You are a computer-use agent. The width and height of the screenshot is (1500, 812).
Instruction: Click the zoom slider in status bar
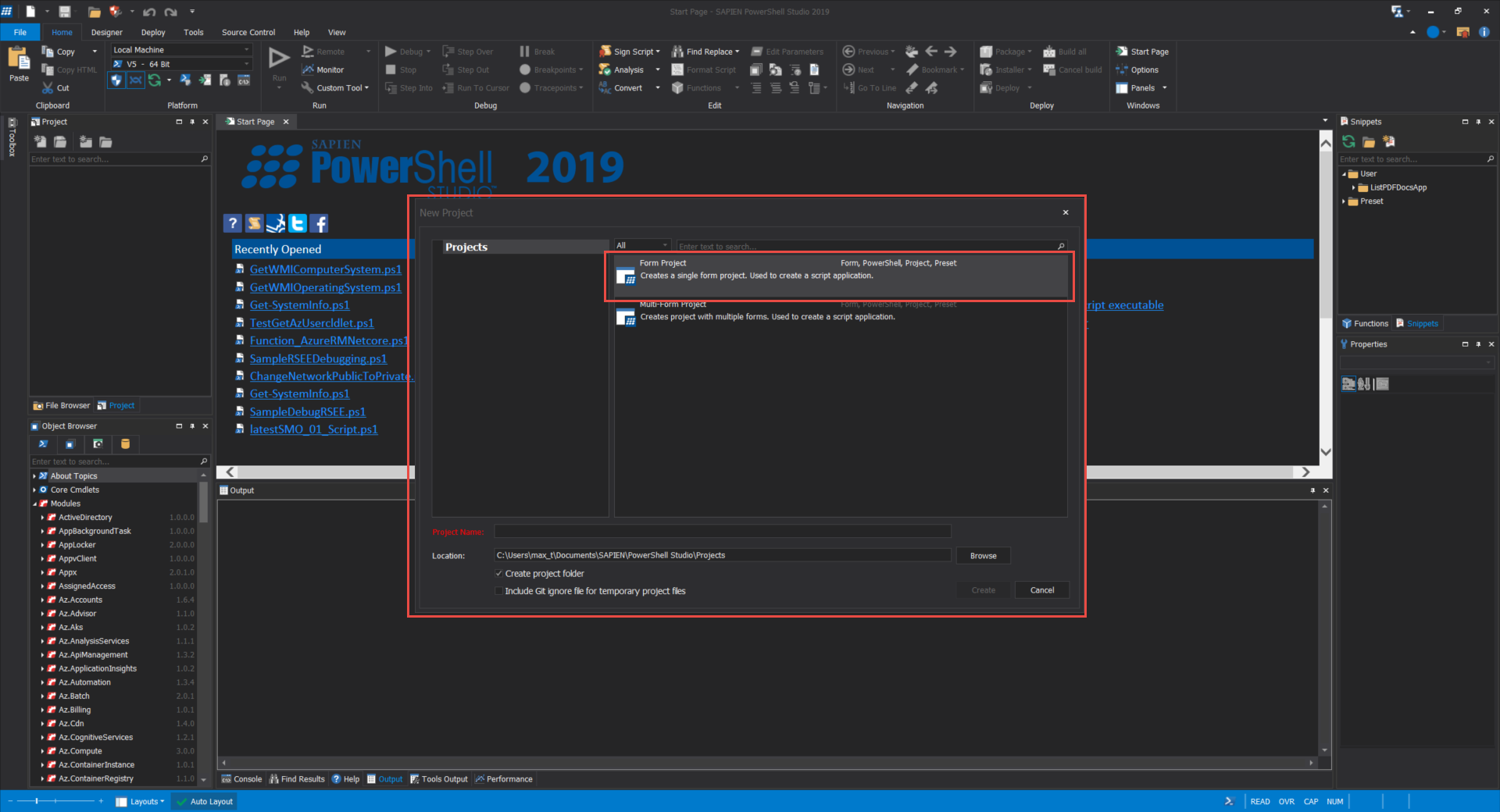(56, 801)
